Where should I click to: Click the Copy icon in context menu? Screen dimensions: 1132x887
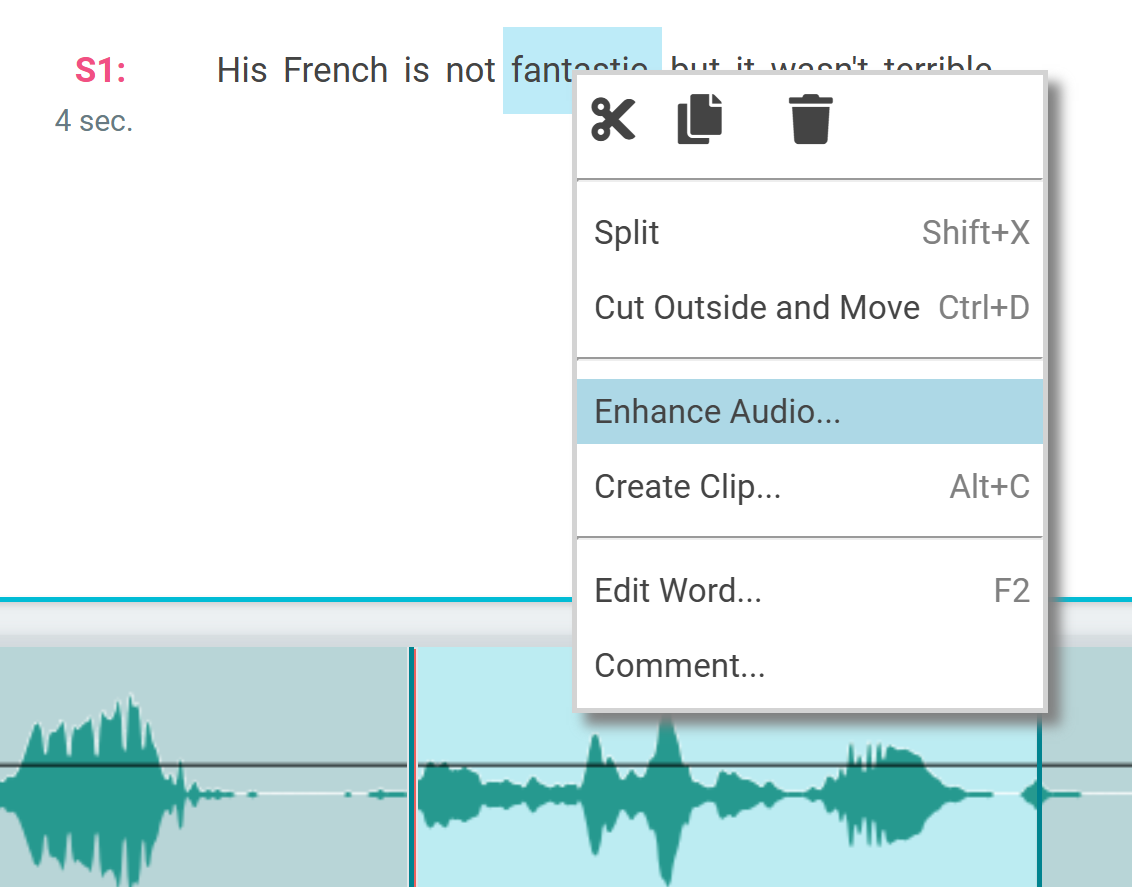pos(700,120)
